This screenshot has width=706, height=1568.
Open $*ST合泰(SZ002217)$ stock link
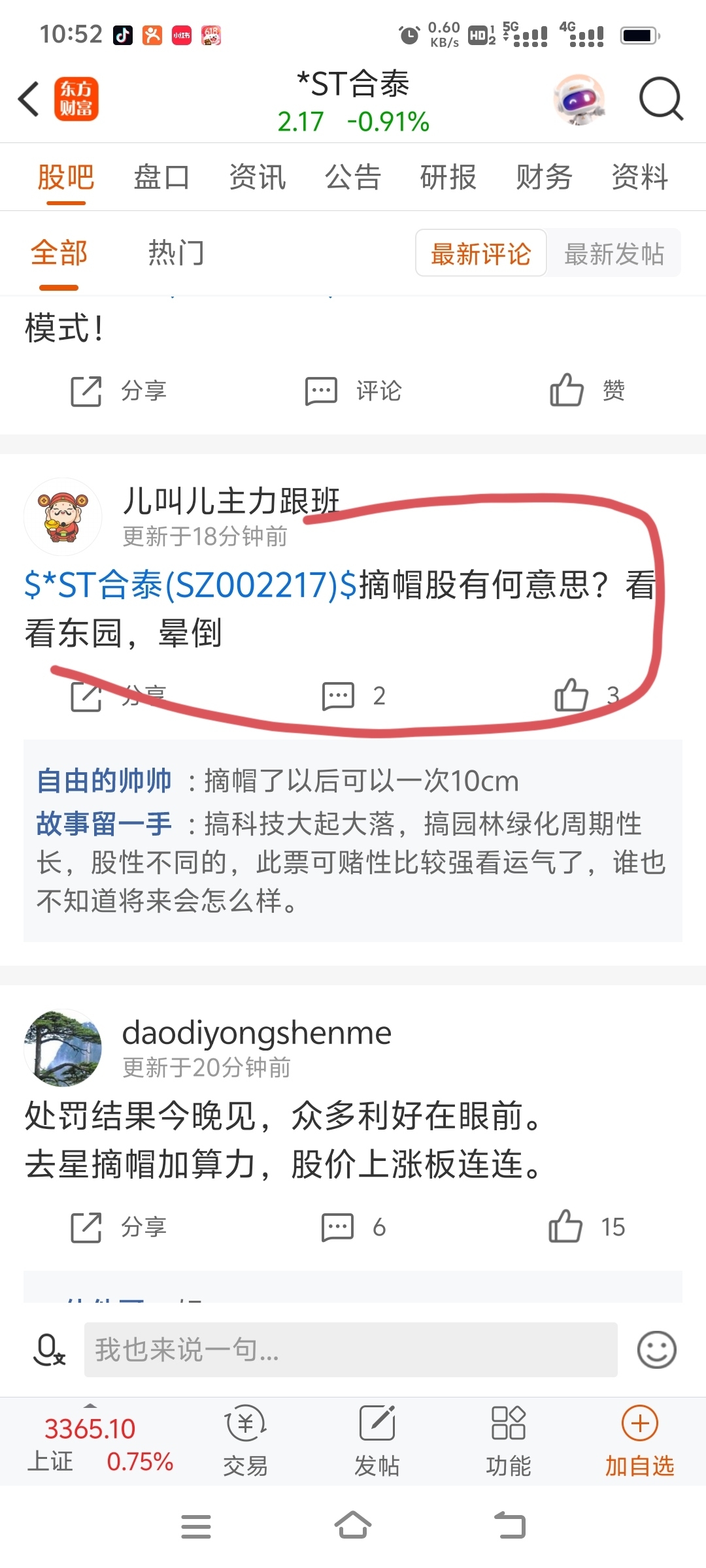[x=191, y=584]
